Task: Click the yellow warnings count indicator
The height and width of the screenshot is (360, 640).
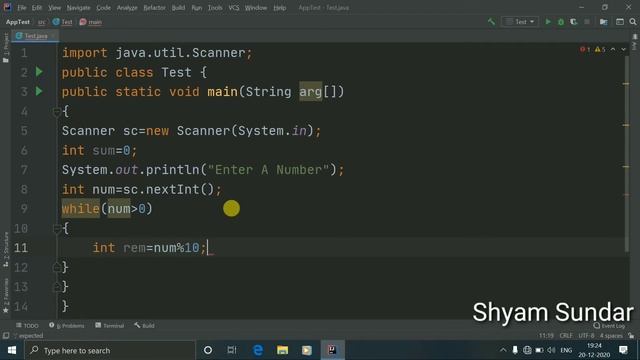Action: point(600,49)
